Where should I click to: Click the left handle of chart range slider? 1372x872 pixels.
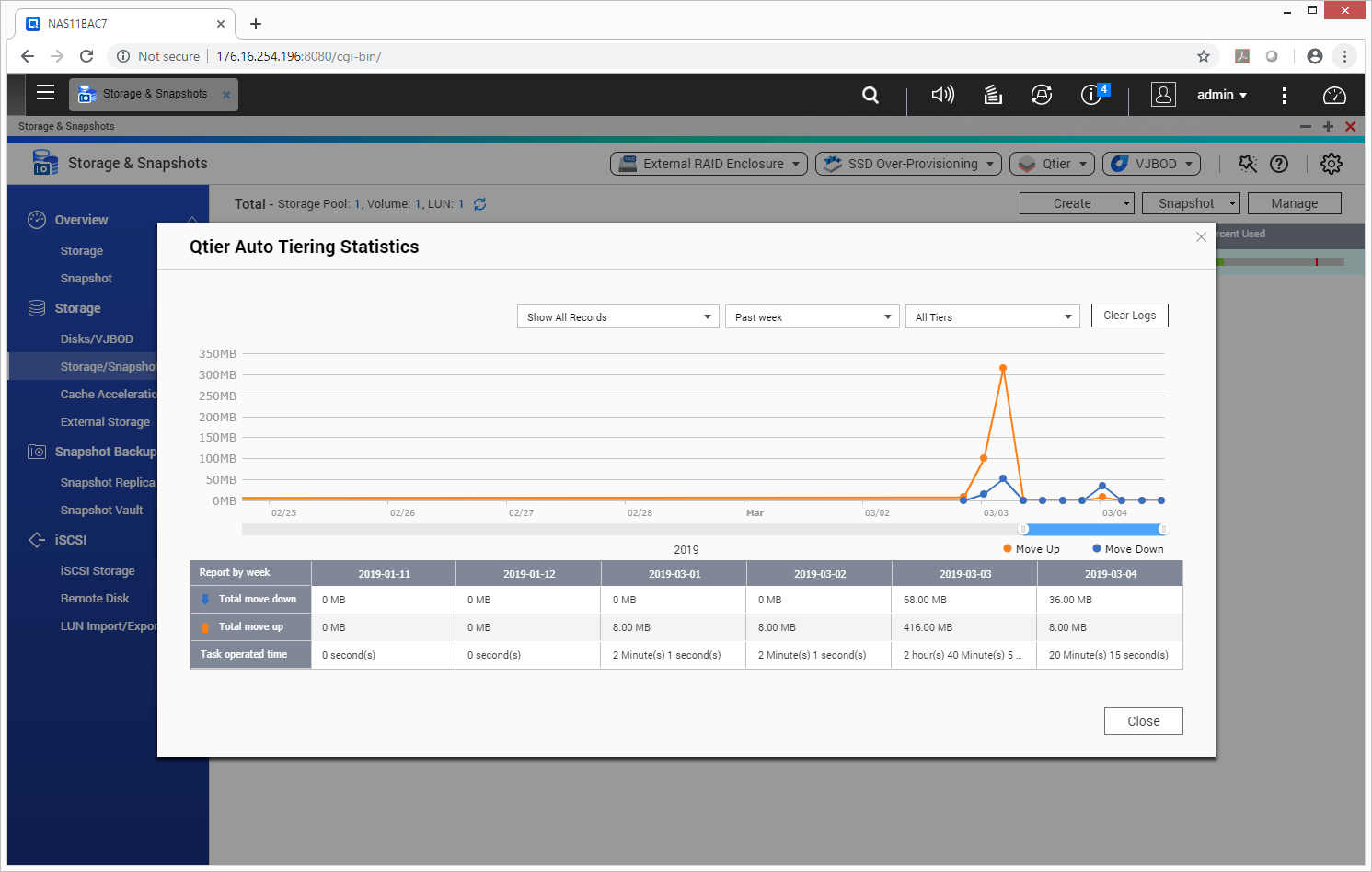(1022, 529)
